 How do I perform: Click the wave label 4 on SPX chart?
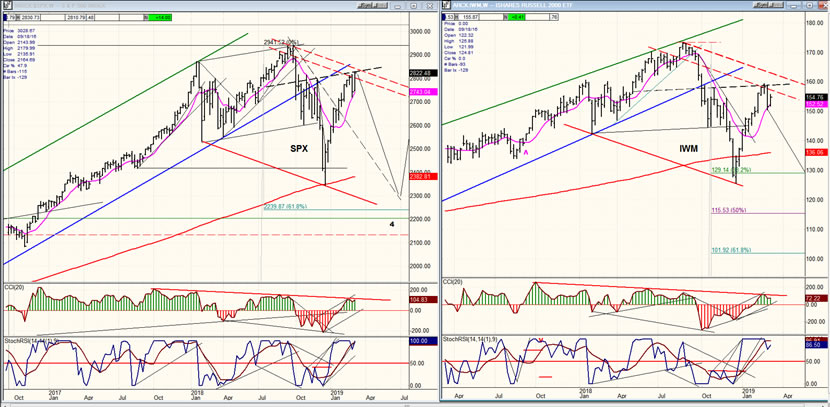pos(392,224)
